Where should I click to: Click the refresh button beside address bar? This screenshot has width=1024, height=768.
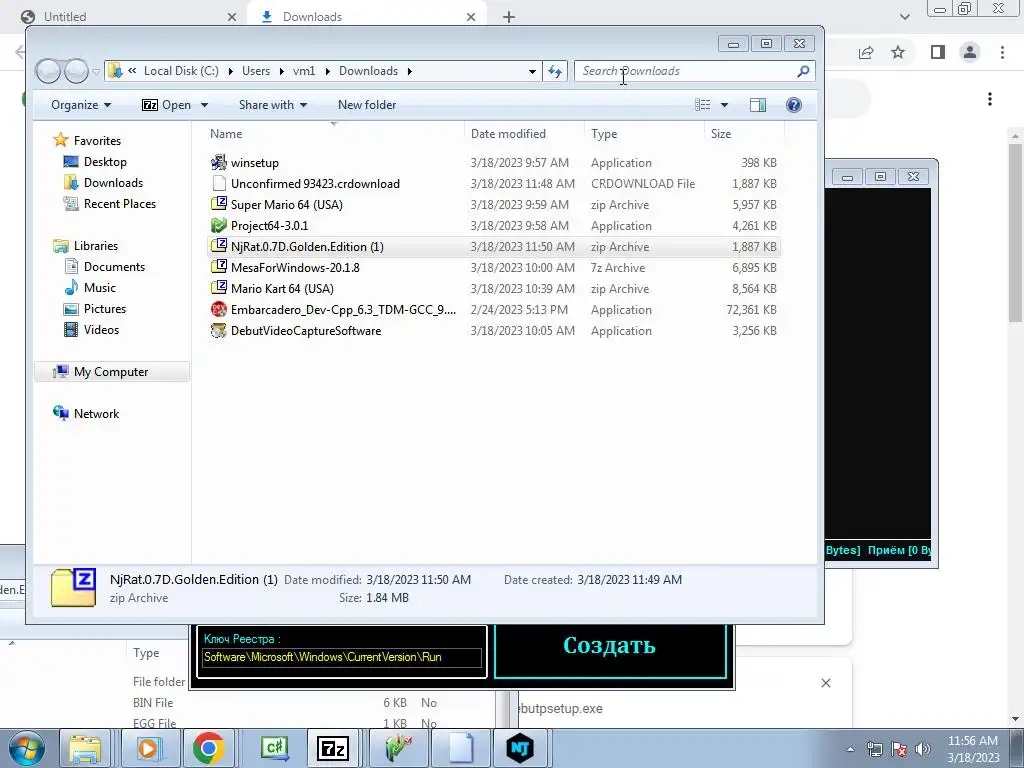(x=555, y=71)
